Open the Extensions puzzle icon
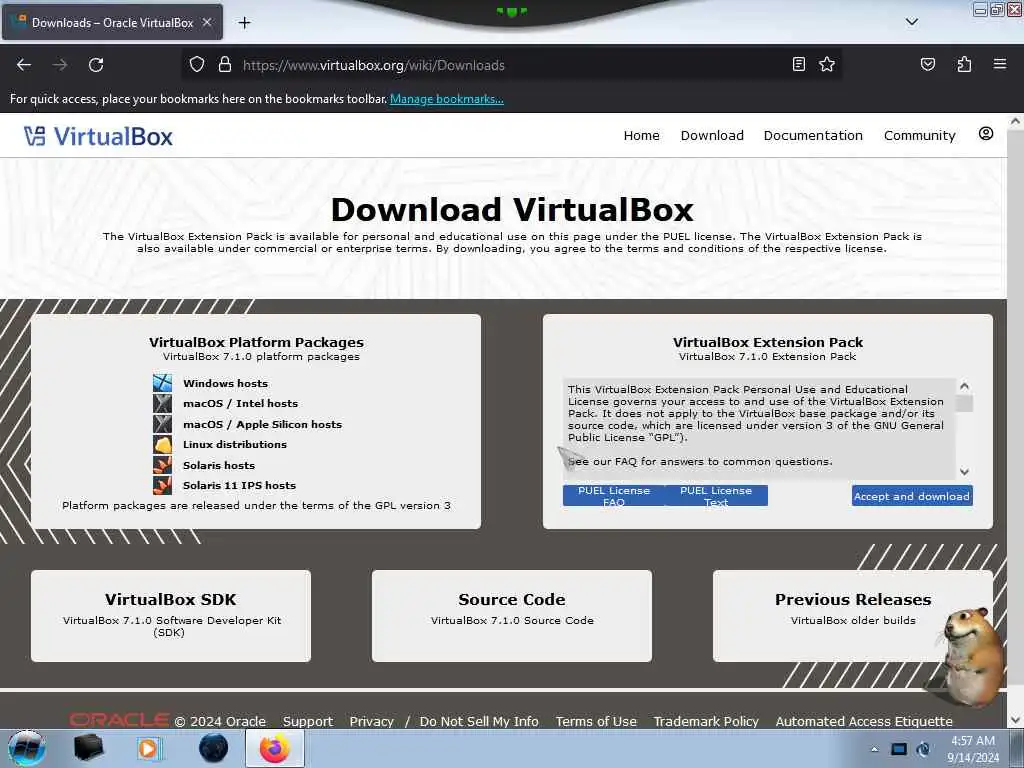This screenshot has height=768, width=1024. point(964,64)
